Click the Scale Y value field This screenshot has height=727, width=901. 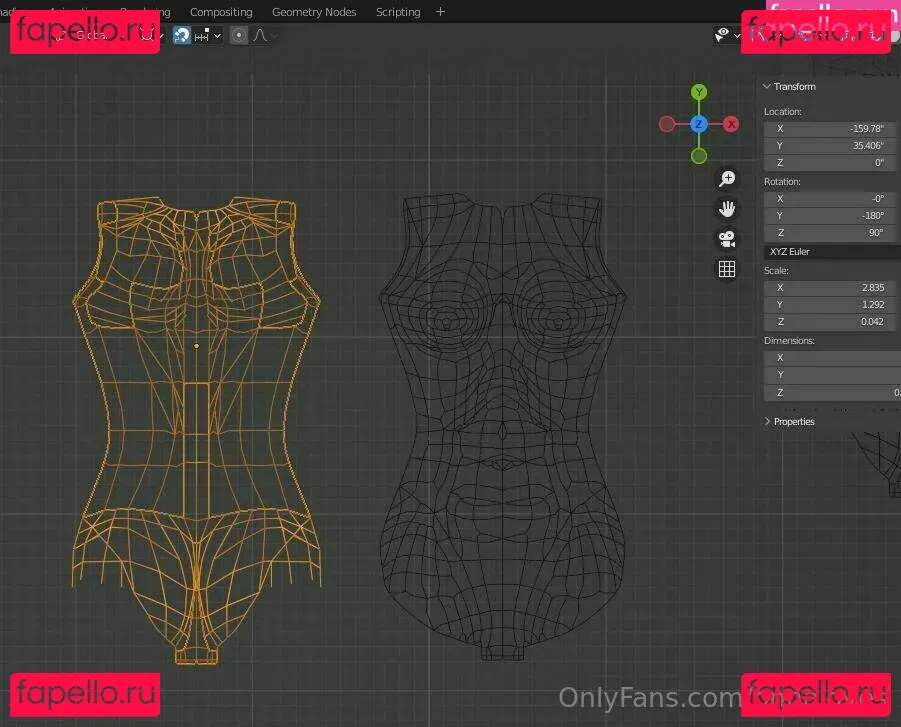tap(830, 305)
